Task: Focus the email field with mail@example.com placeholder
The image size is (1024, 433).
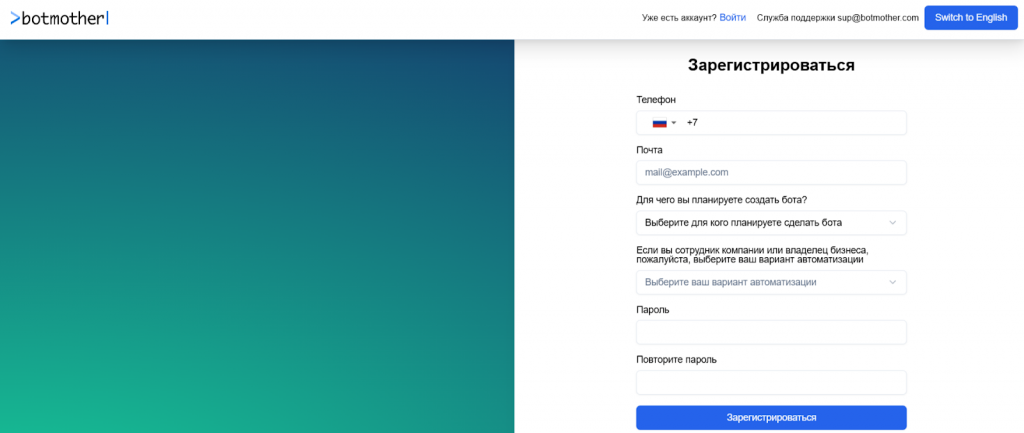Action: click(771, 173)
